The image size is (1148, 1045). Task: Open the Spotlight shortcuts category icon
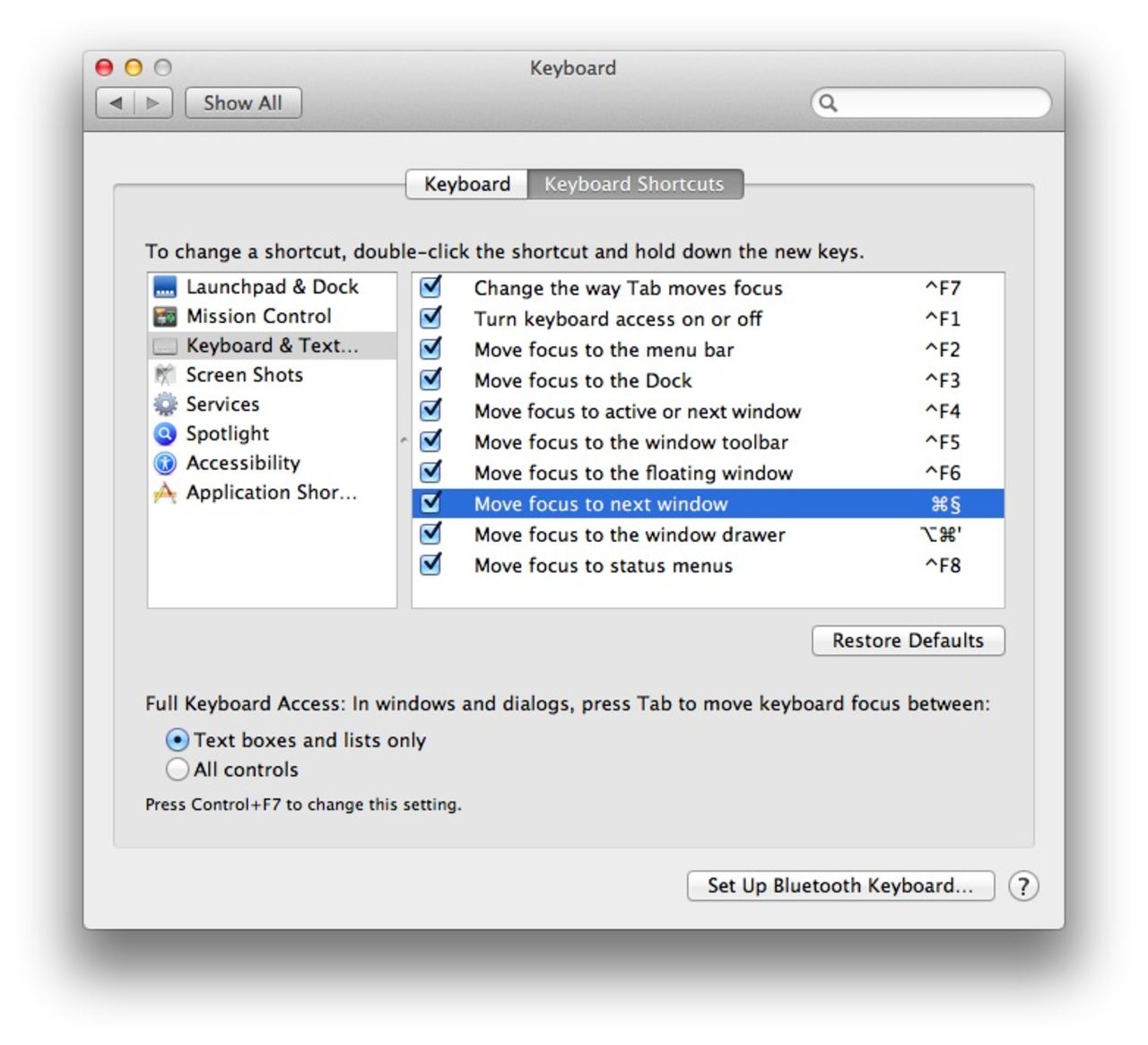(165, 434)
